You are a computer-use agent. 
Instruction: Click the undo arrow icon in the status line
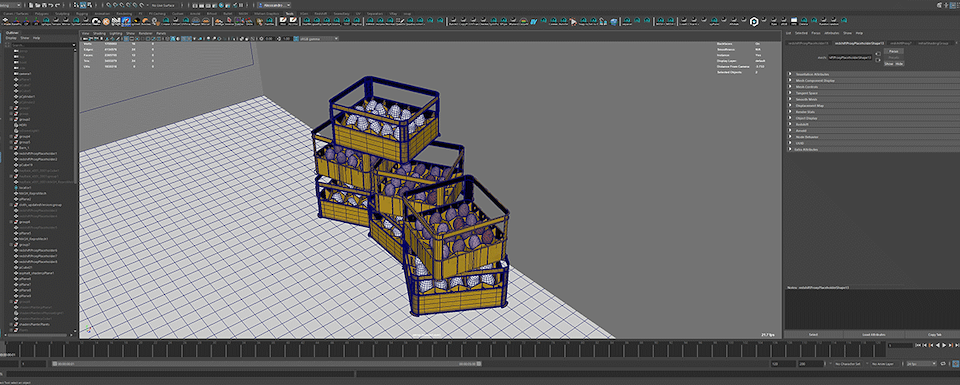click(51, 5)
